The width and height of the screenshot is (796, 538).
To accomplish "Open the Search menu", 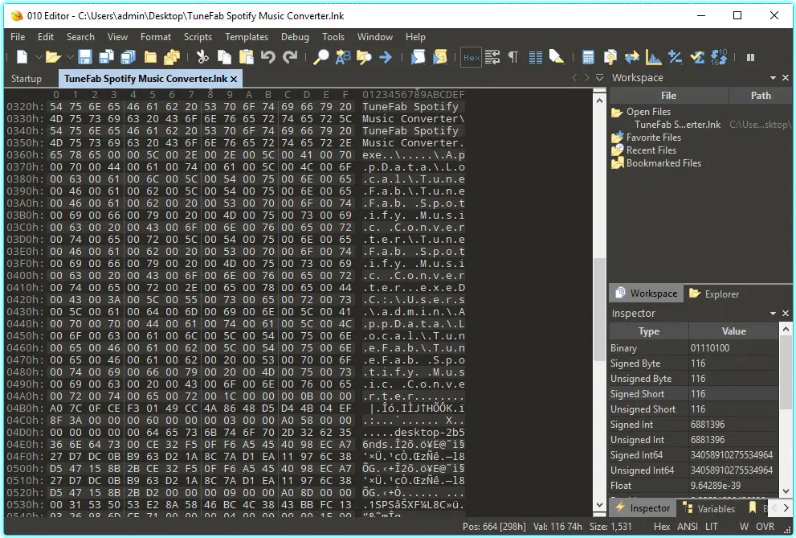I will (80, 37).
